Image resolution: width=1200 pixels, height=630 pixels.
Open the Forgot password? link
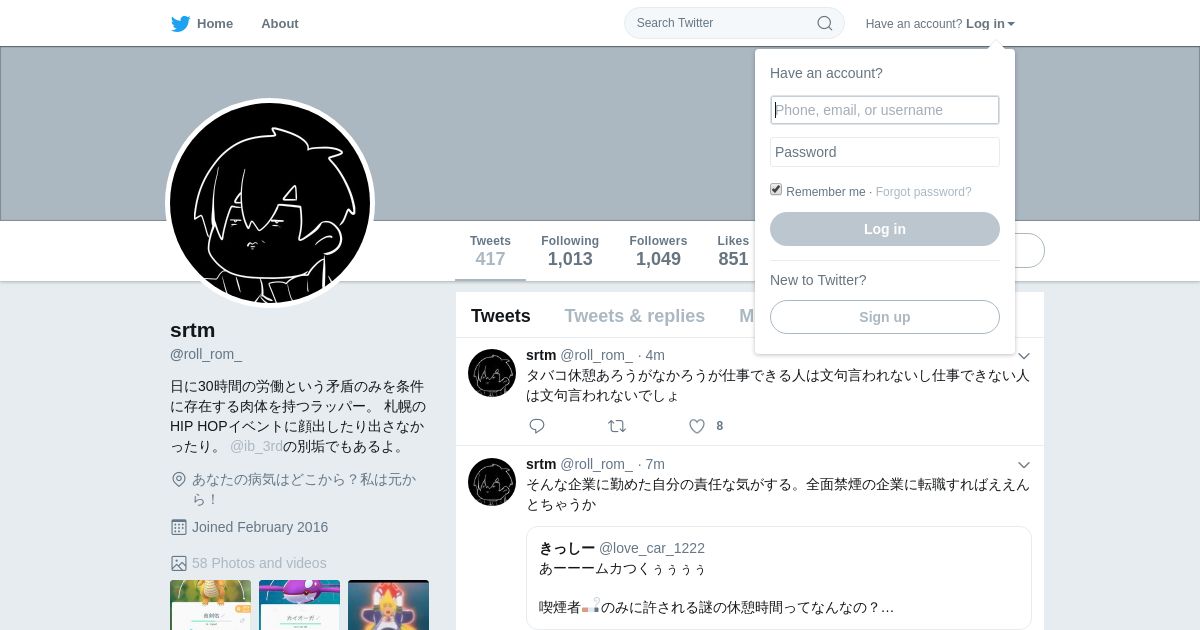point(923,192)
